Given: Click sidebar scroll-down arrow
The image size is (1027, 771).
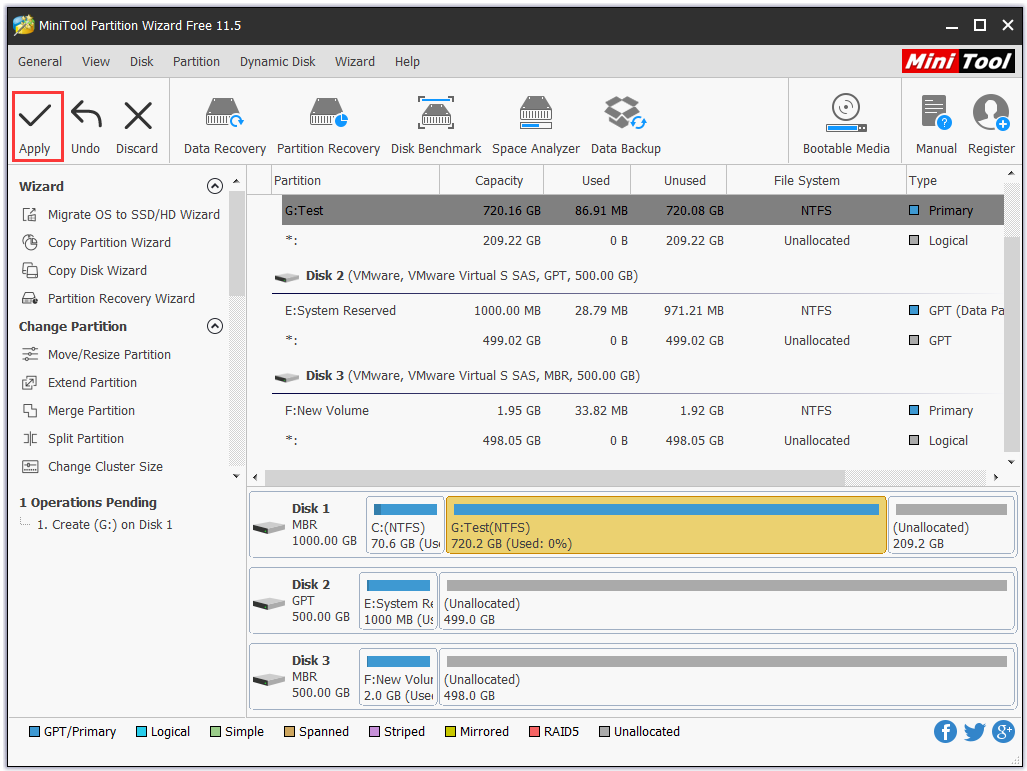Looking at the screenshot, I should (x=236, y=476).
